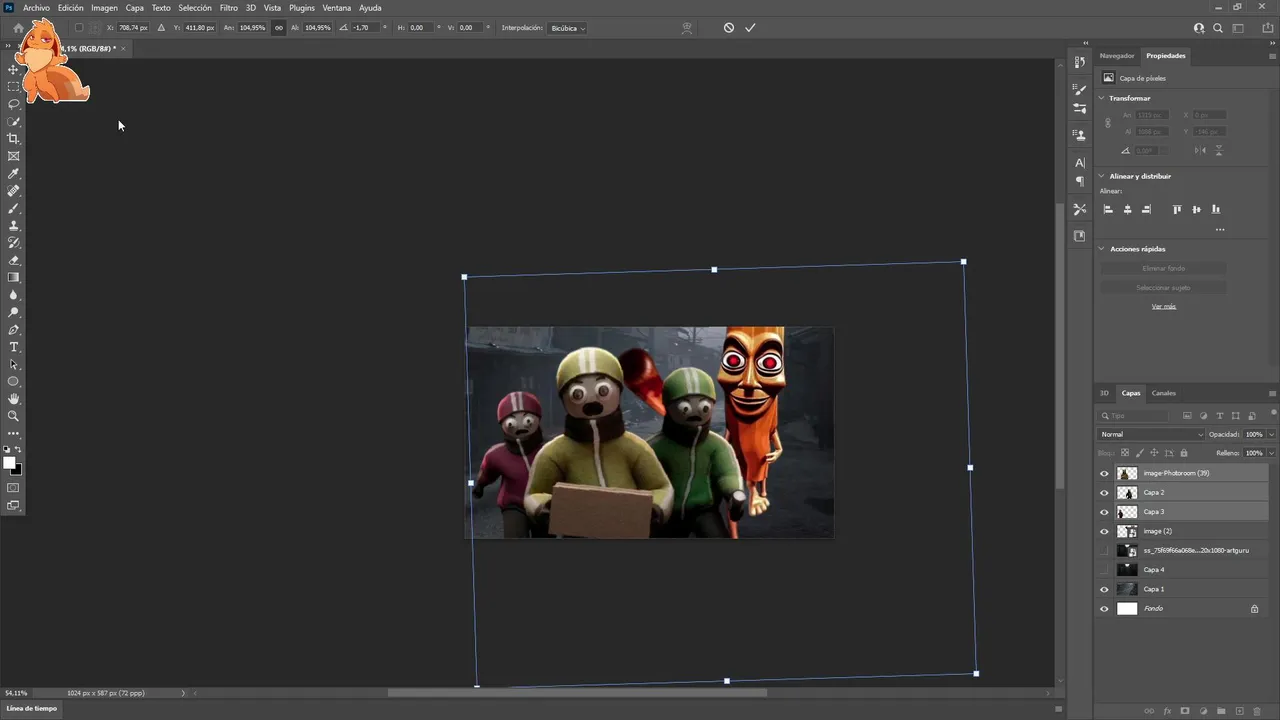Switch to the Canales tab
The width and height of the screenshot is (1280, 720).
(1163, 393)
